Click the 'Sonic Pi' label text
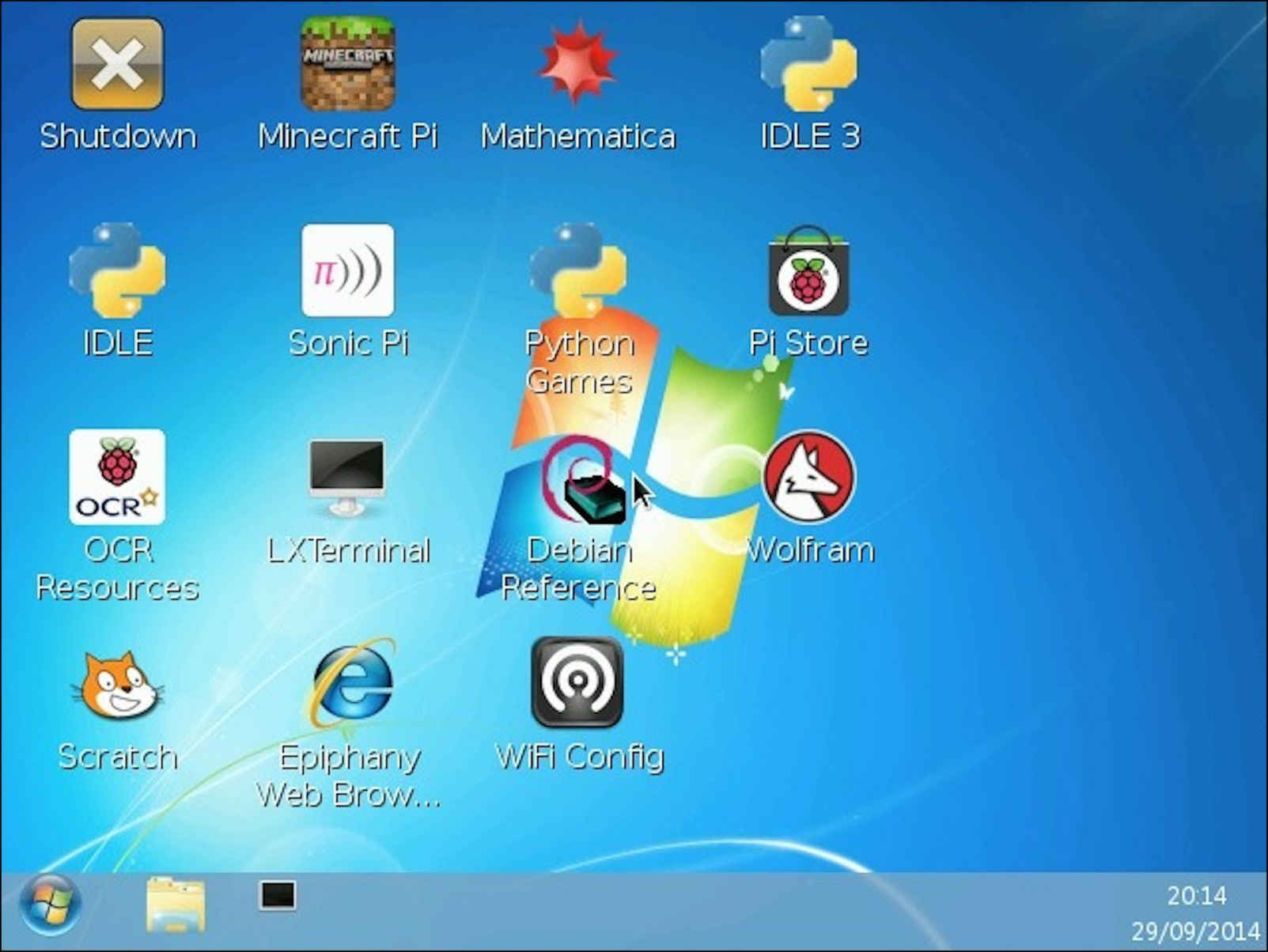 tap(348, 342)
